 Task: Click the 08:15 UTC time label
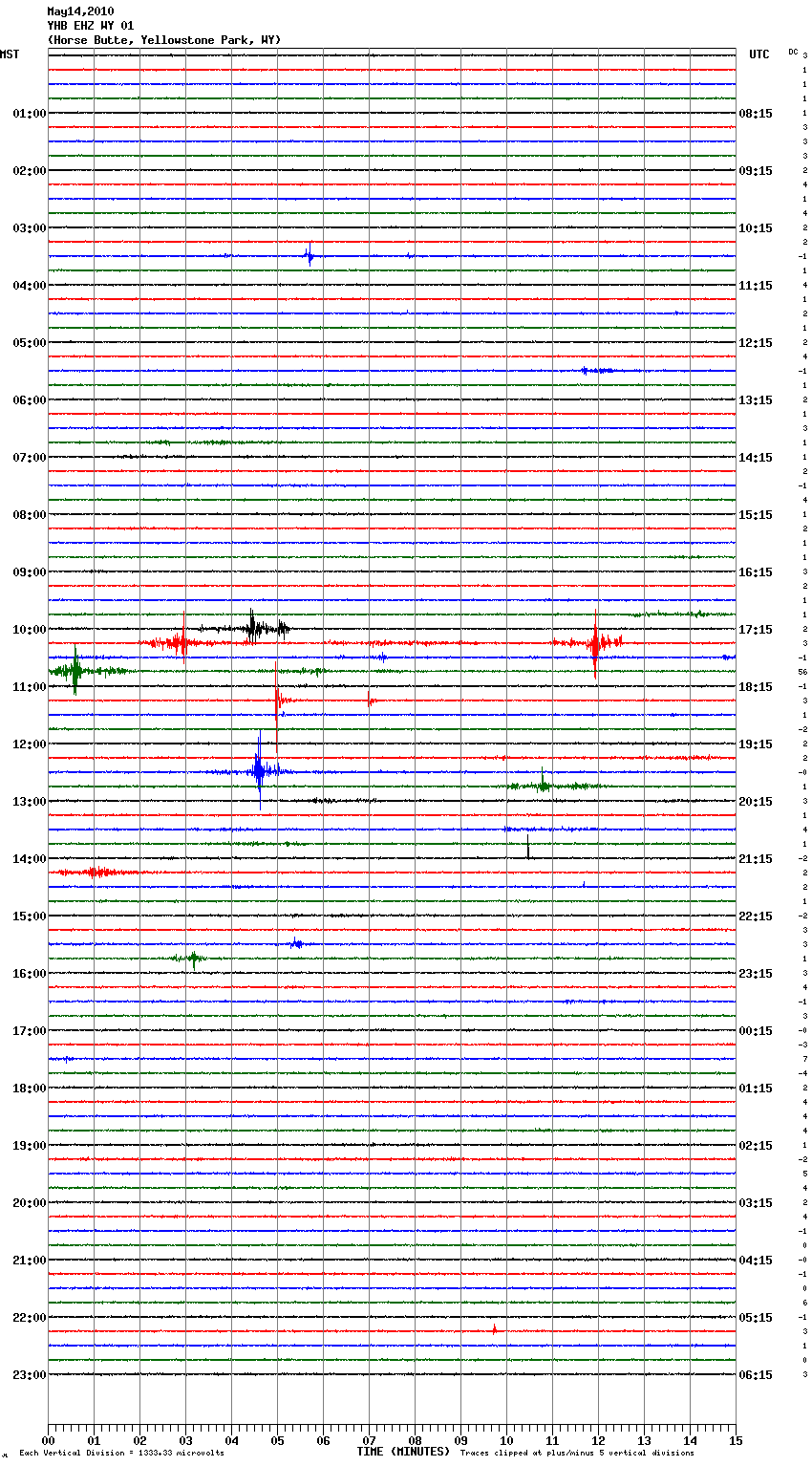[756, 114]
